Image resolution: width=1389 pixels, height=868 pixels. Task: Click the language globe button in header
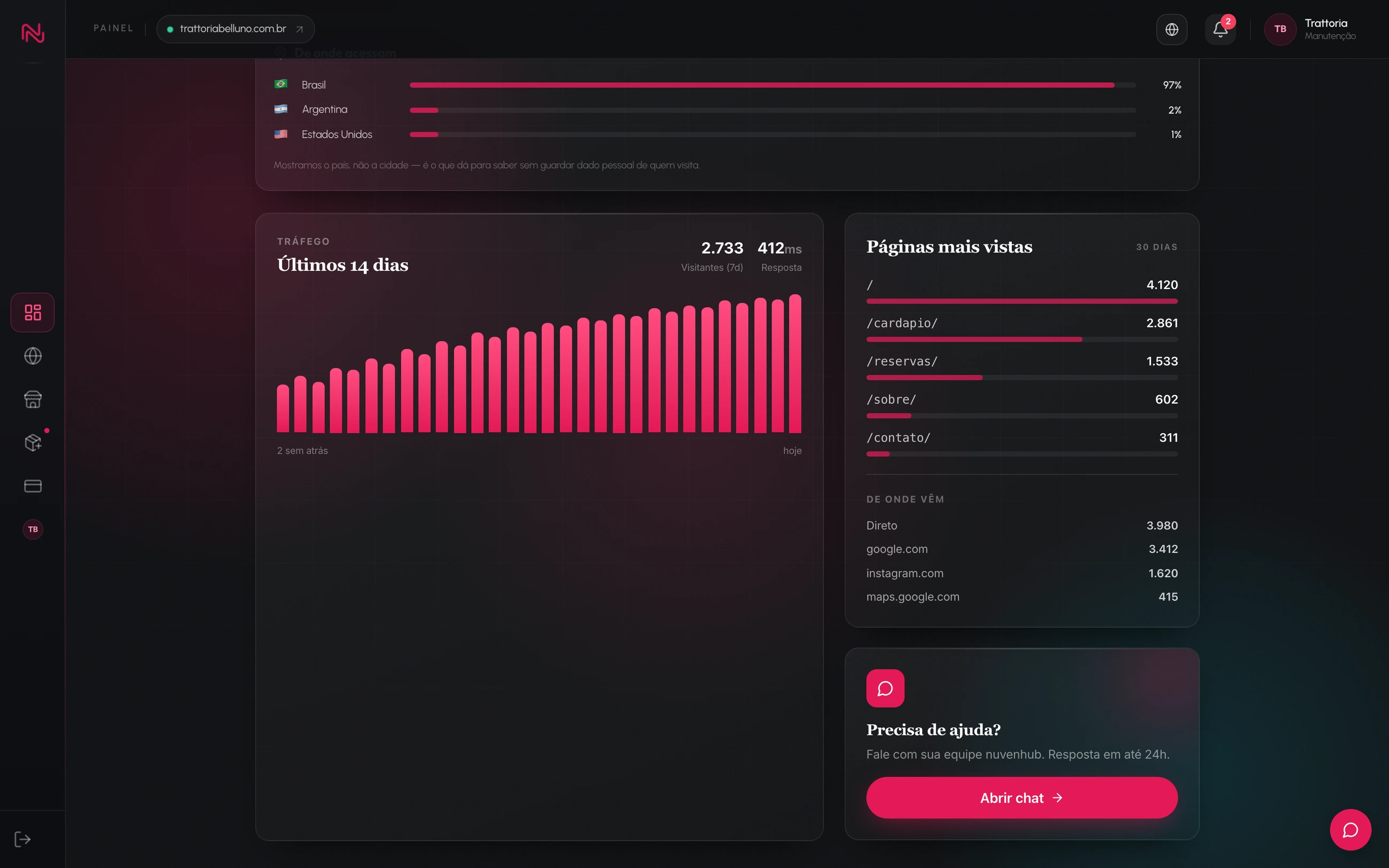(x=1172, y=29)
